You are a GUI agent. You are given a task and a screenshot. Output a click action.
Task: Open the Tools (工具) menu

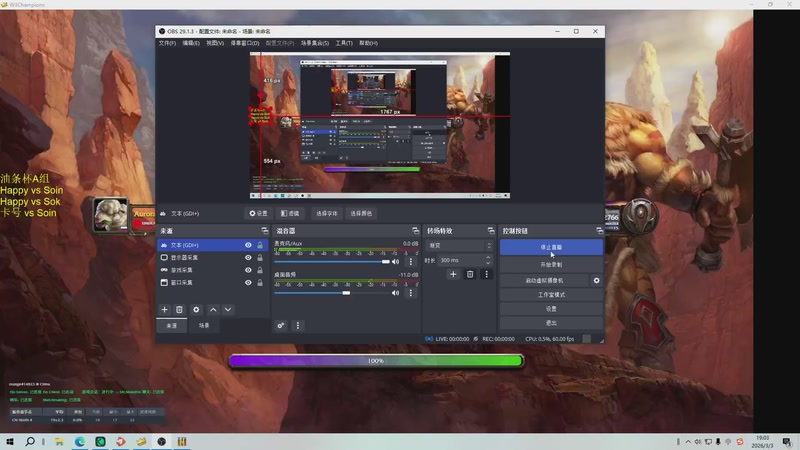(x=344, y=43)
